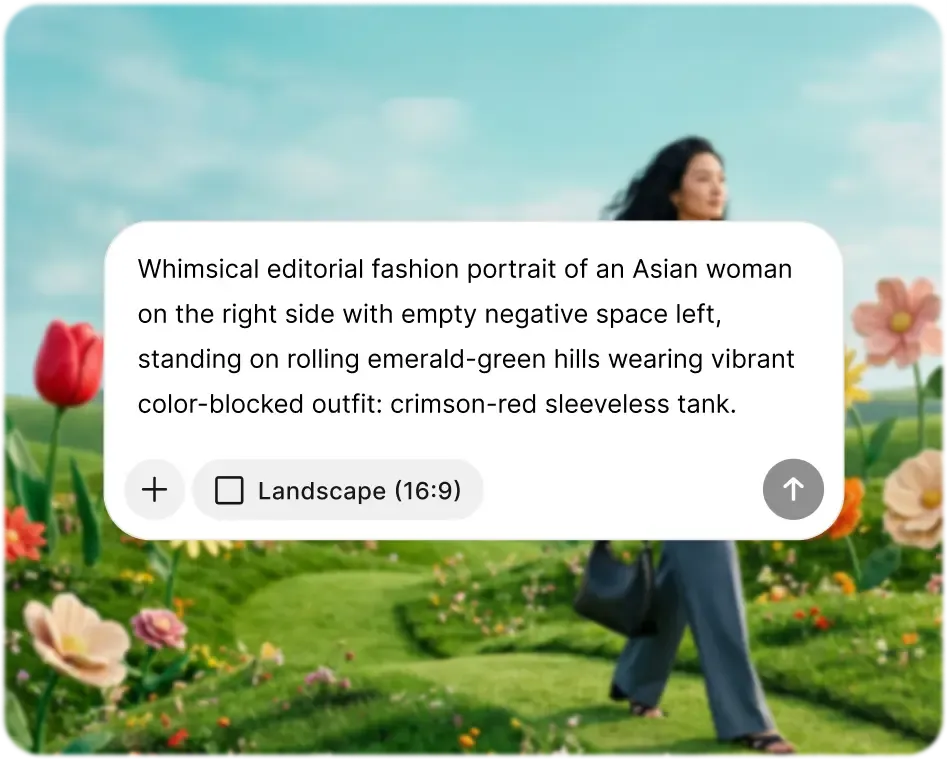
Task: Place cursor after "crimson-red sleeveless tank."
Action: coord(737,404)
